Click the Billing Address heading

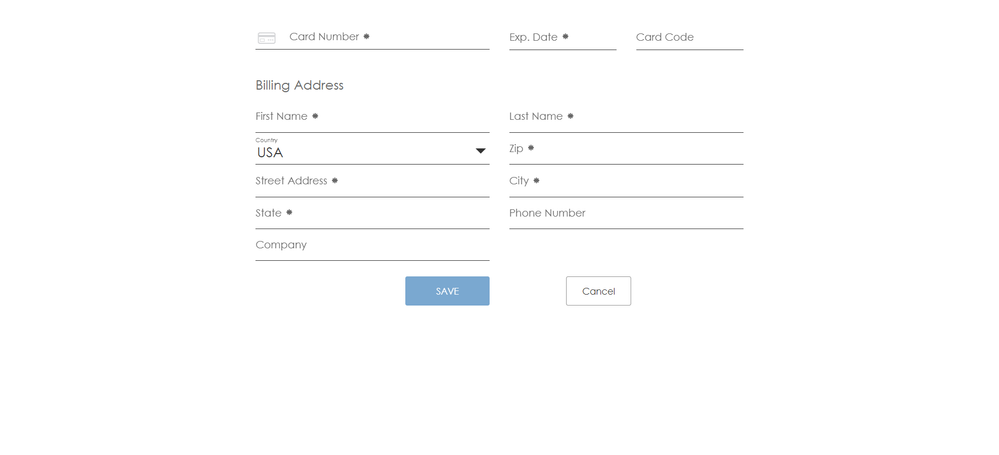click(299, 85)
